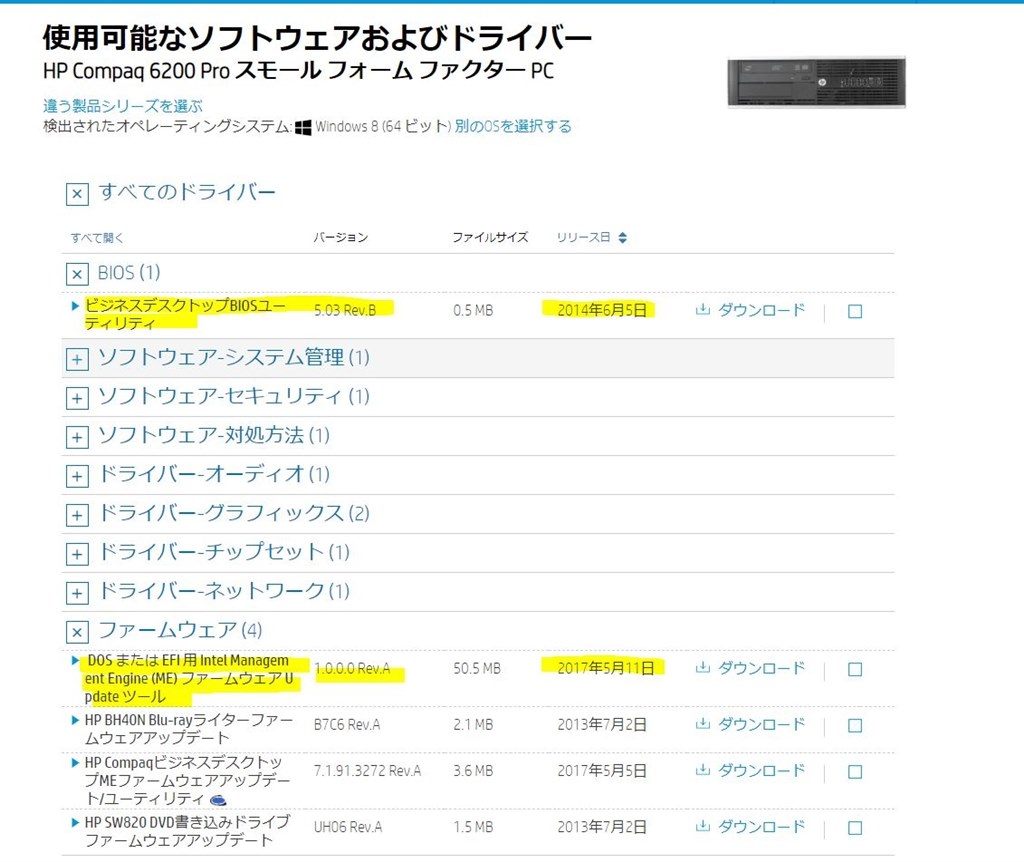Click the download icon for the 7.1.91.3272 Rev.A row
The height and width of the screenshot is (862, 1024).
click(703, 770)
